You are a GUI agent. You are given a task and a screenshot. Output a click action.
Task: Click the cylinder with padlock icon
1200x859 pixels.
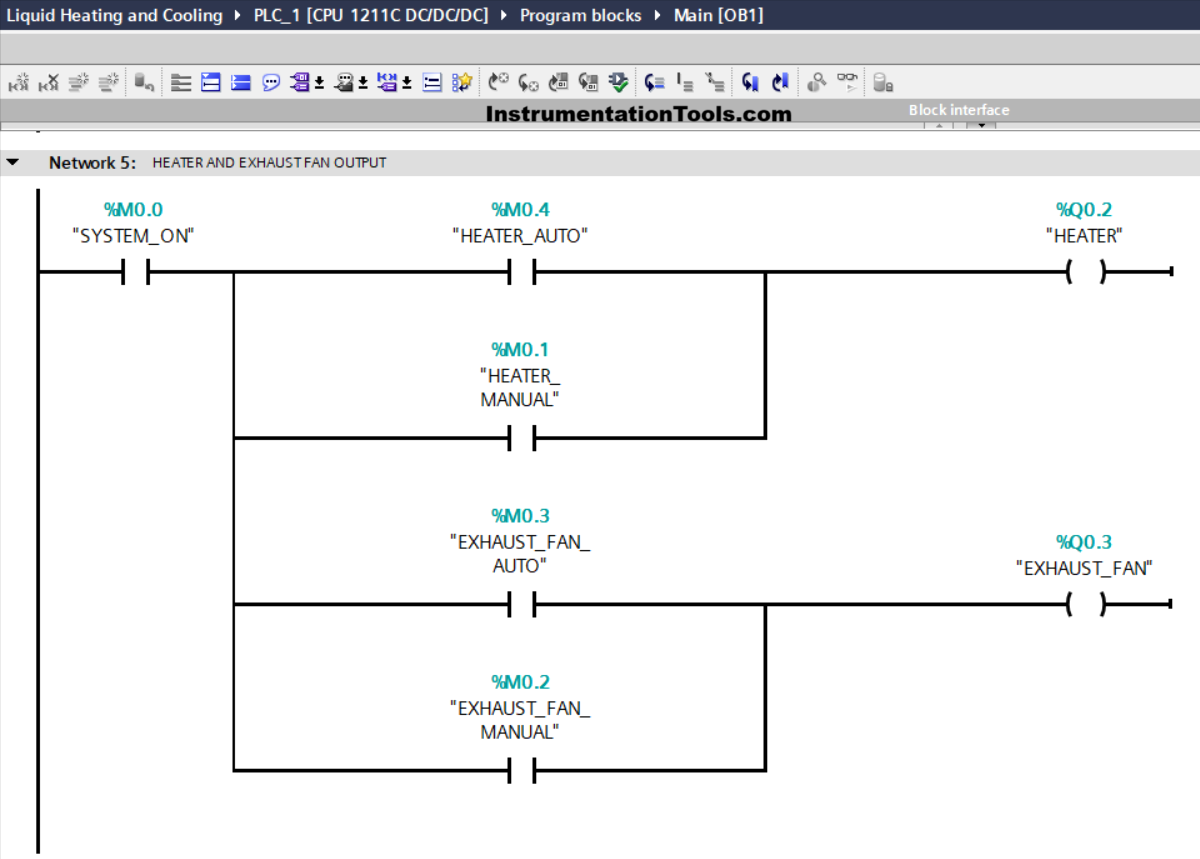coord(883,83)
